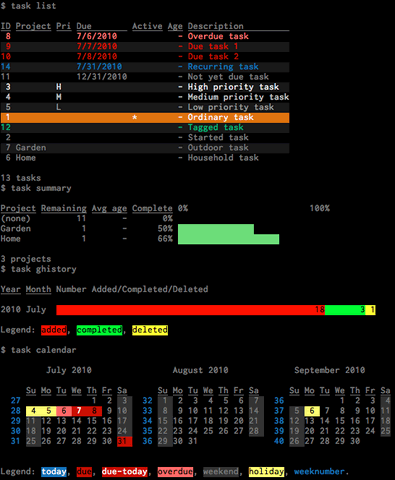Click the yellow 'deleted' legend label
The width and height of the screenshot is (395, 480).
pyautogui.click(x=150, y=330)
